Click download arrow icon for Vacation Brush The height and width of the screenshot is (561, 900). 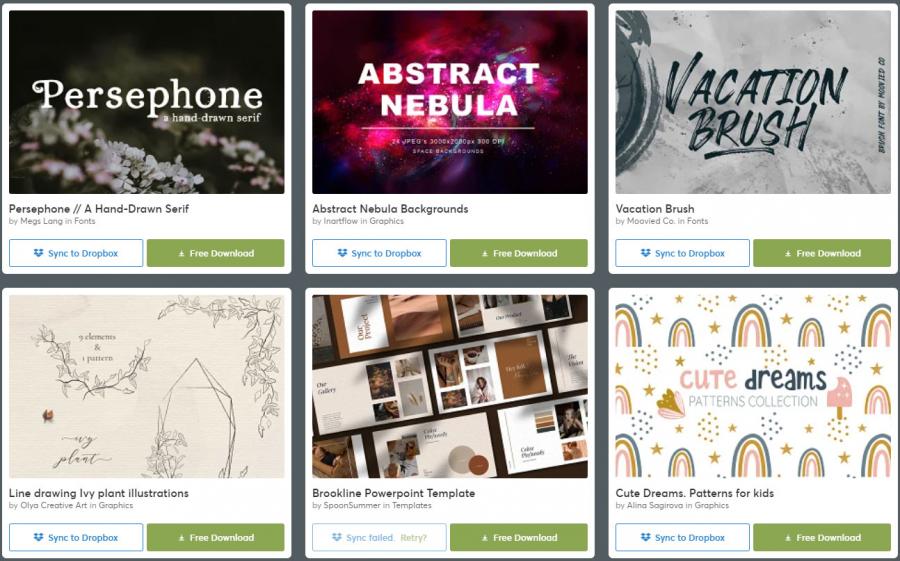788,254
